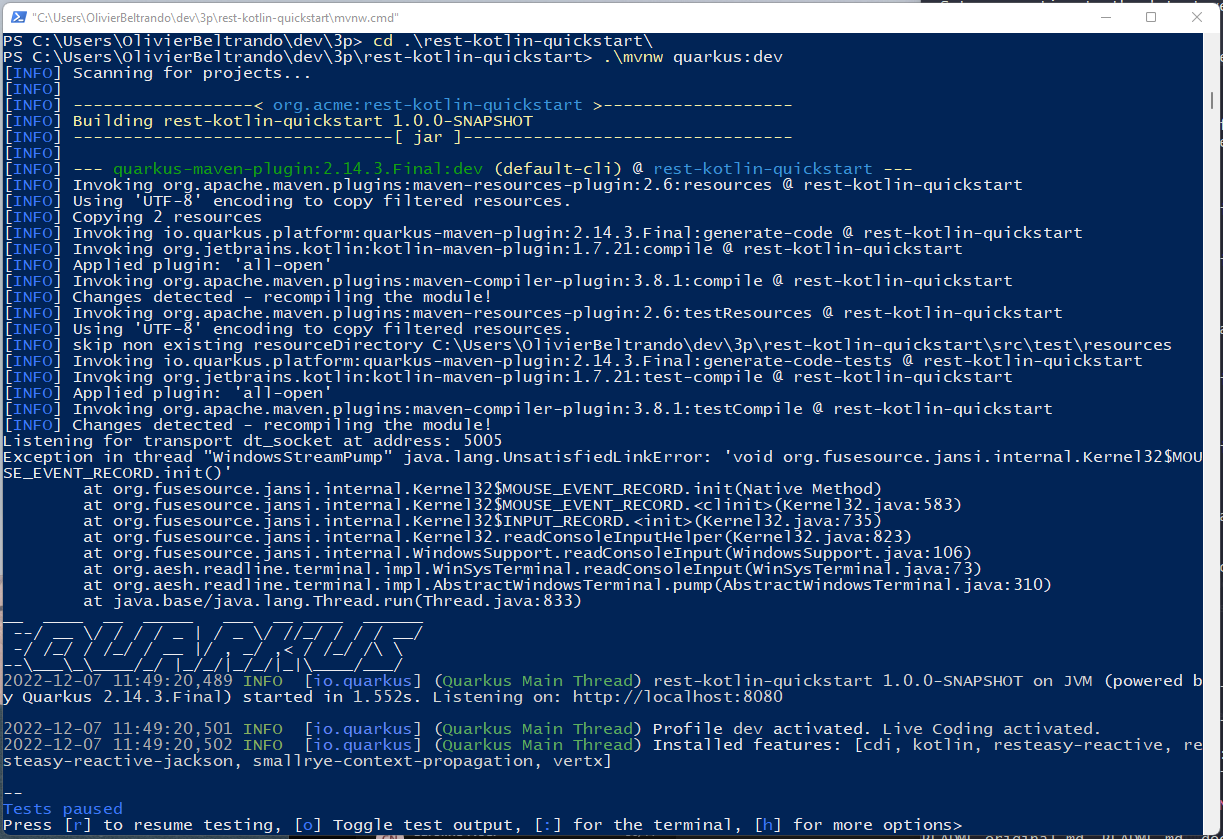Maximize the mvnw.cmd terminal window

click(1151, 17)
